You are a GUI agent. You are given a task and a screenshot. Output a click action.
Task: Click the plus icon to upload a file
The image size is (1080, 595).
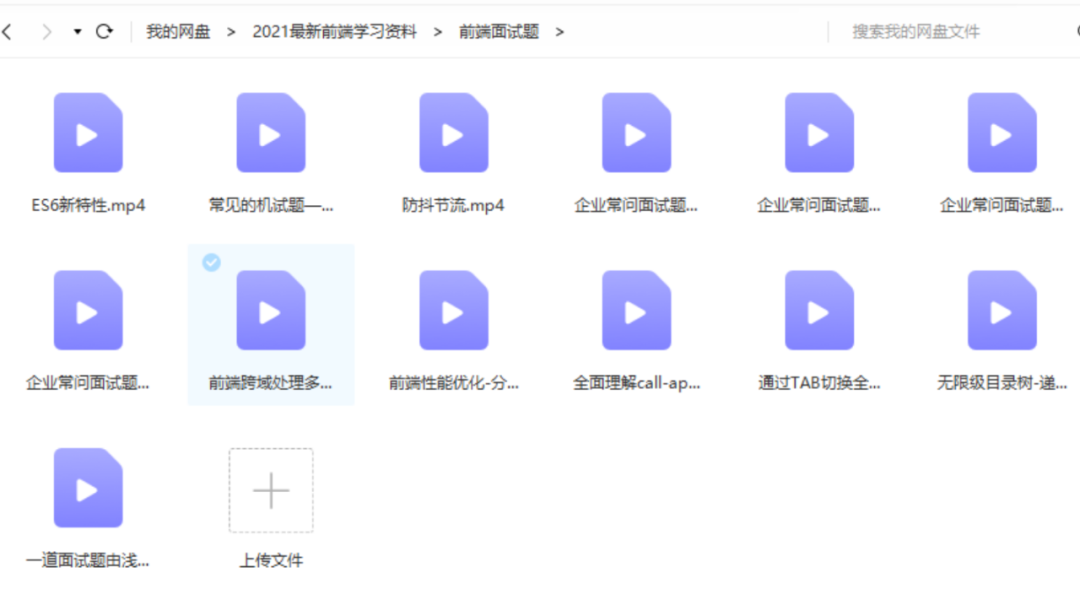[270, 490]
